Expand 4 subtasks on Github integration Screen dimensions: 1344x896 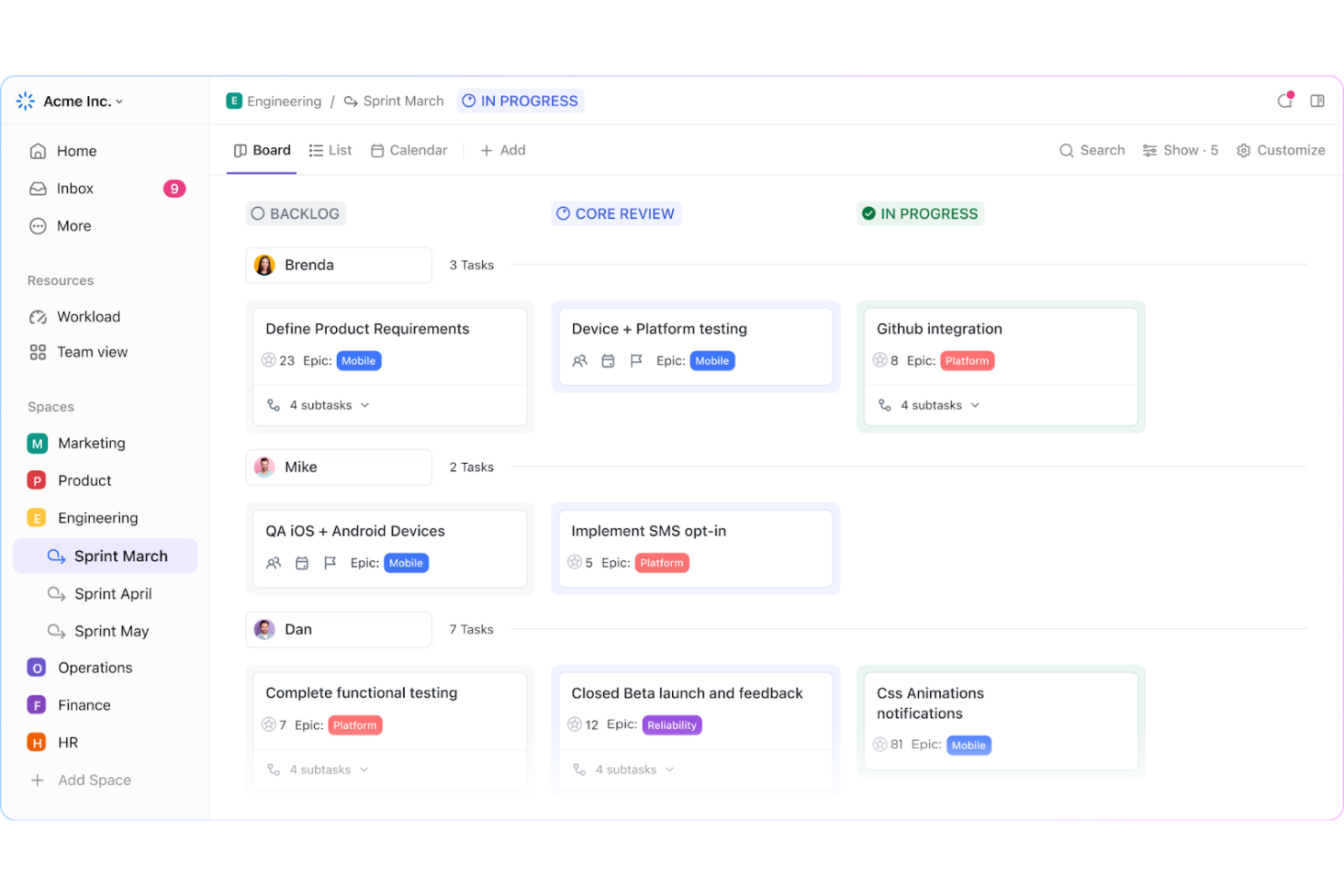930,406
